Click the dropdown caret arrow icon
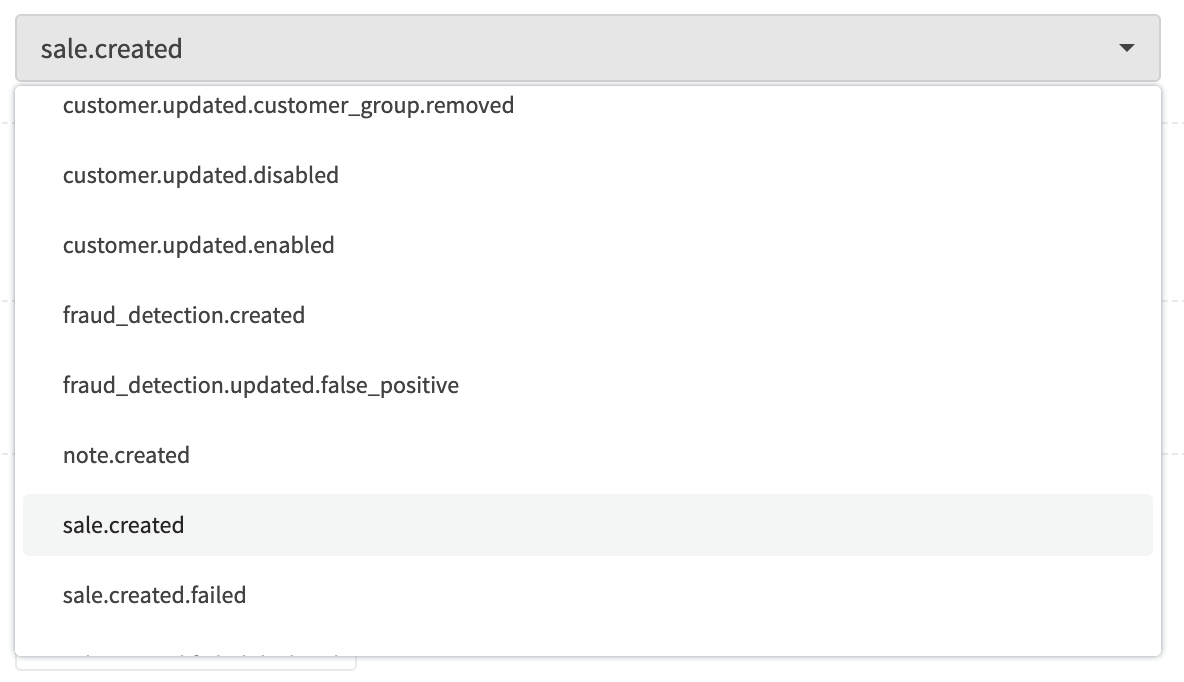Viewport: 1184px width, 682px height. coord(1126,48)
